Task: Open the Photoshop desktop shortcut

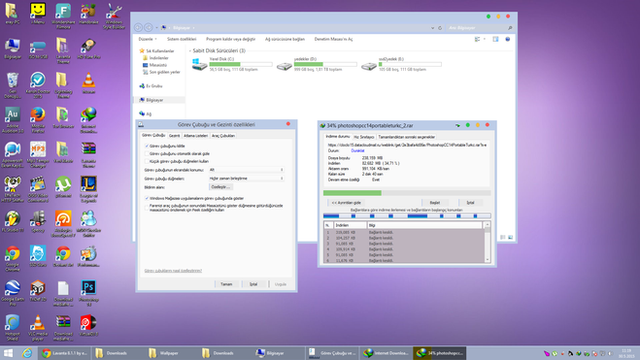Action: [89, 293]
